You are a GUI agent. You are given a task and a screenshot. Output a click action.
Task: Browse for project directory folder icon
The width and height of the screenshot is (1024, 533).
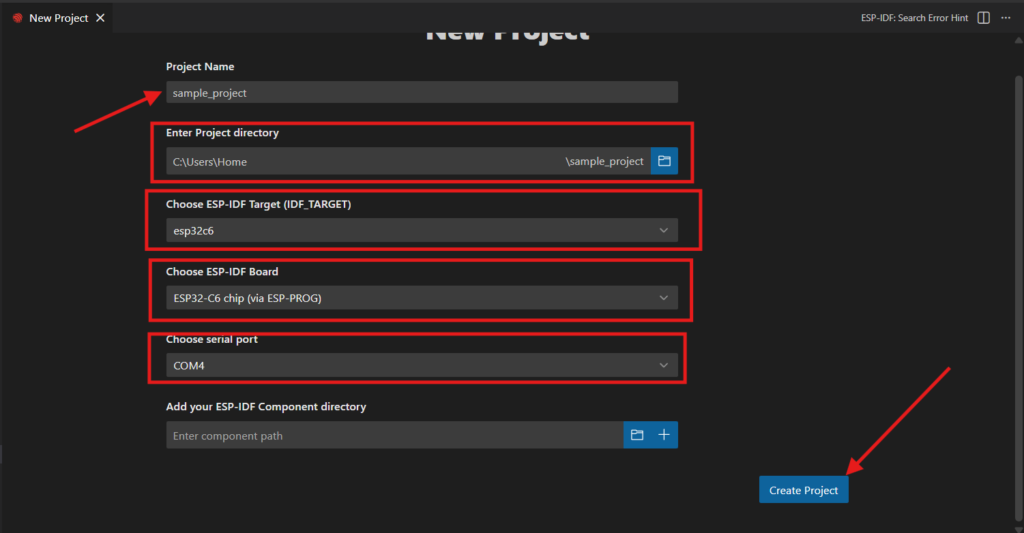pyautogui.click(x=664, y=161)
